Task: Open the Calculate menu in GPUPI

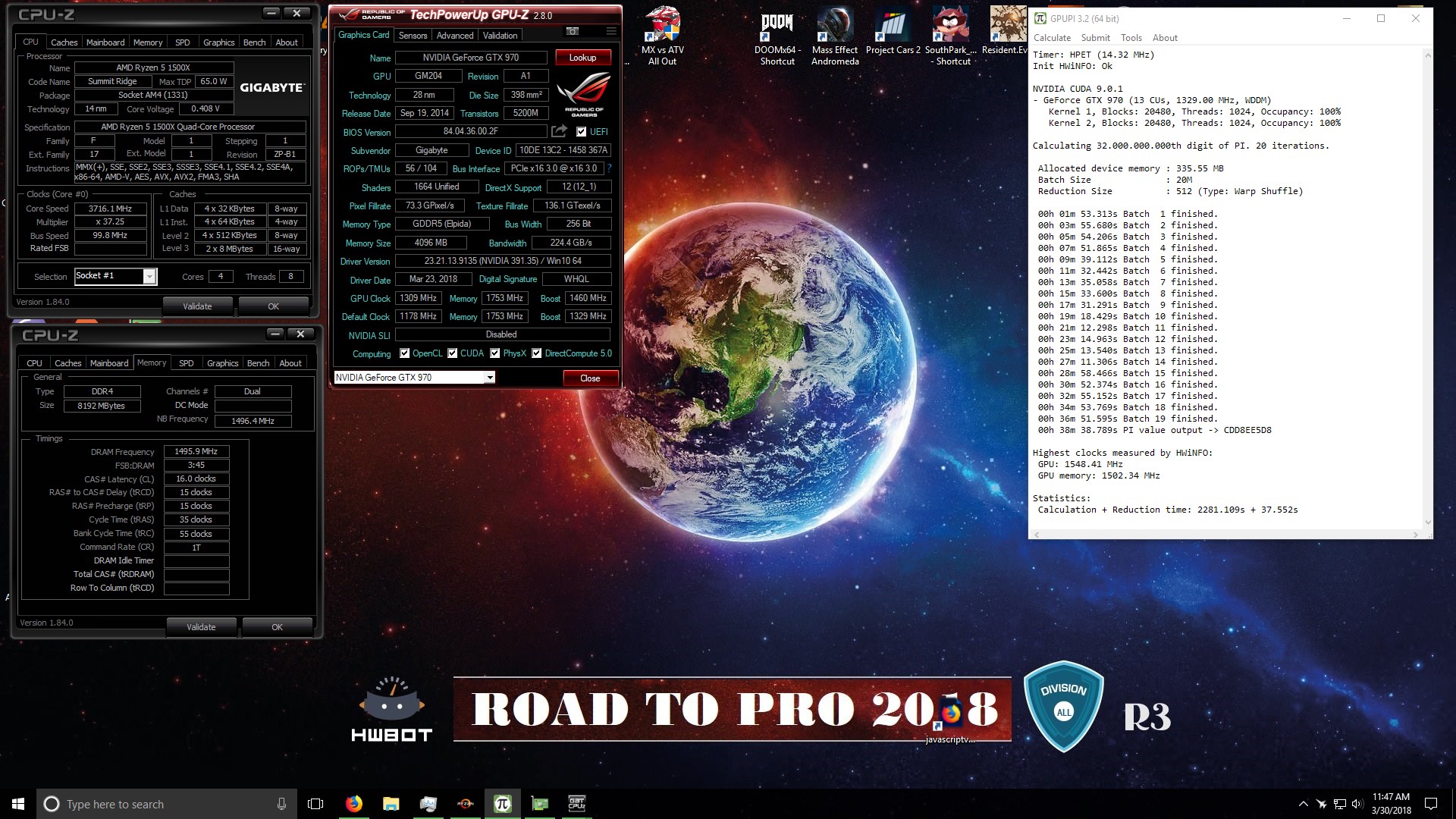Action: (x=1052, y=38)
